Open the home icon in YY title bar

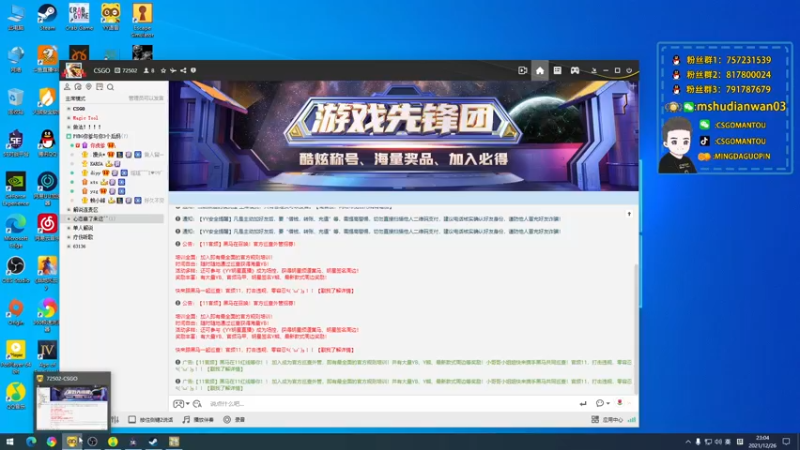tap(540, 70)
